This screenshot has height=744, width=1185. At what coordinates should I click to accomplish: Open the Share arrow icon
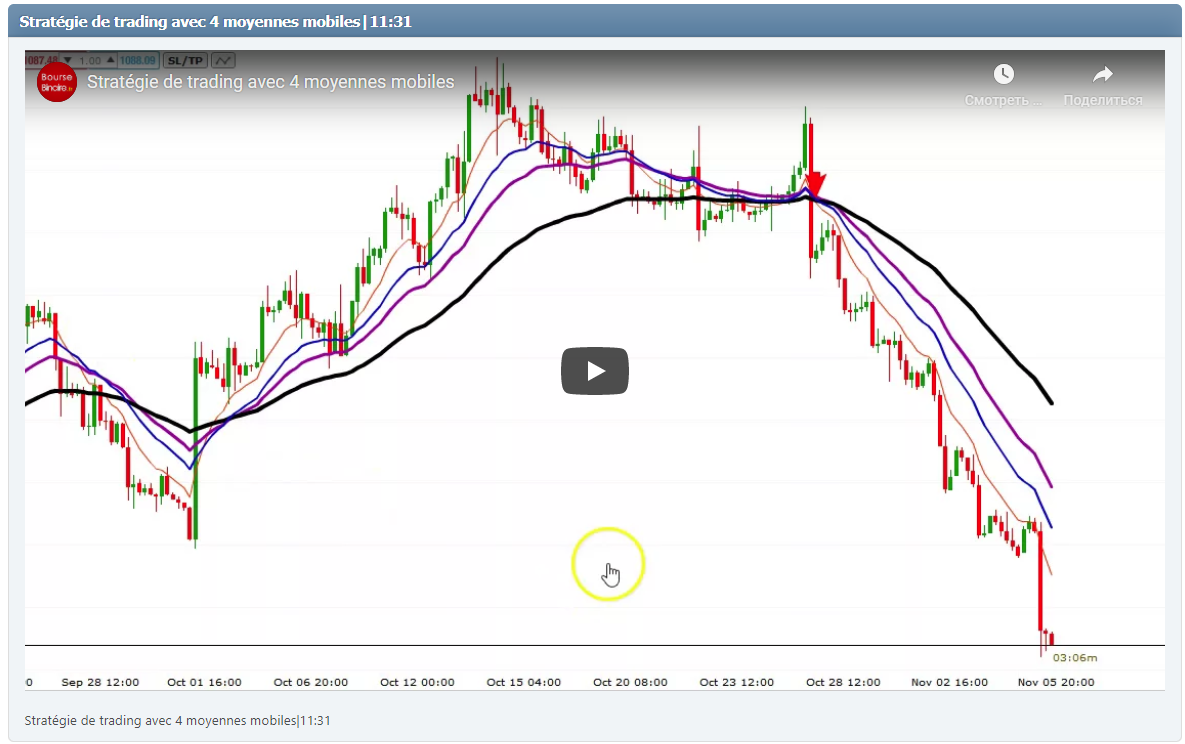(1102, 73)
